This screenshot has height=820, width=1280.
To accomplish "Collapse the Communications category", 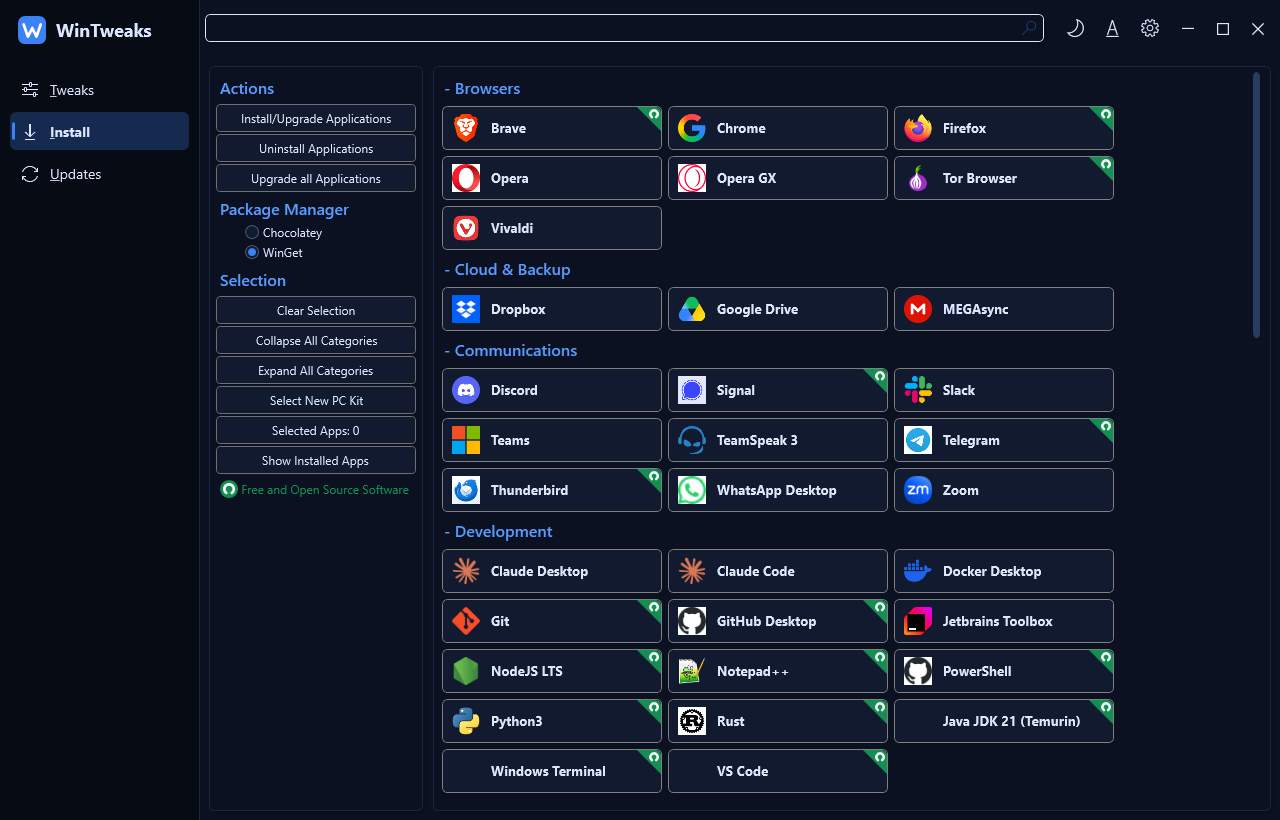I will (x=511, y=351).
